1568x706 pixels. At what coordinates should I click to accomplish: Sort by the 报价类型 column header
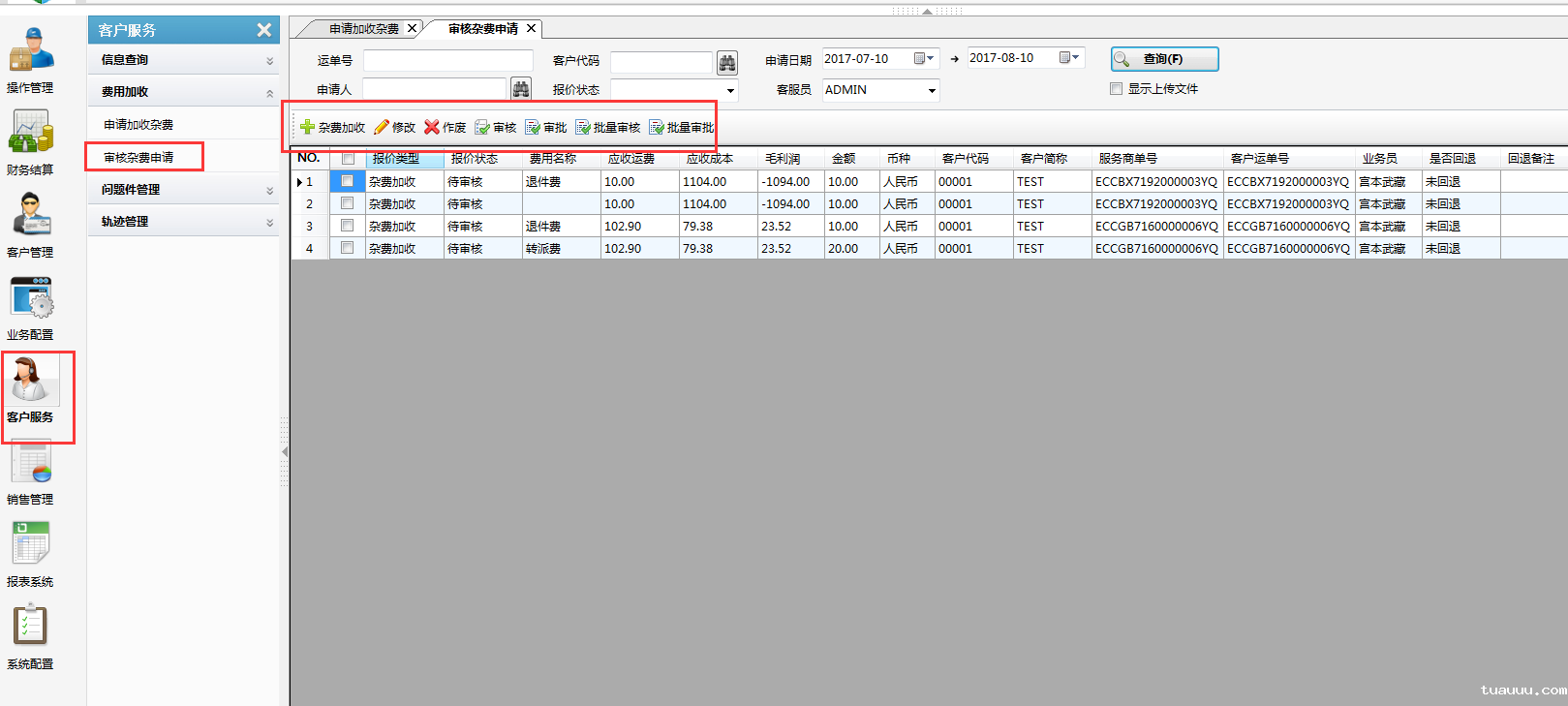point(405,158)
